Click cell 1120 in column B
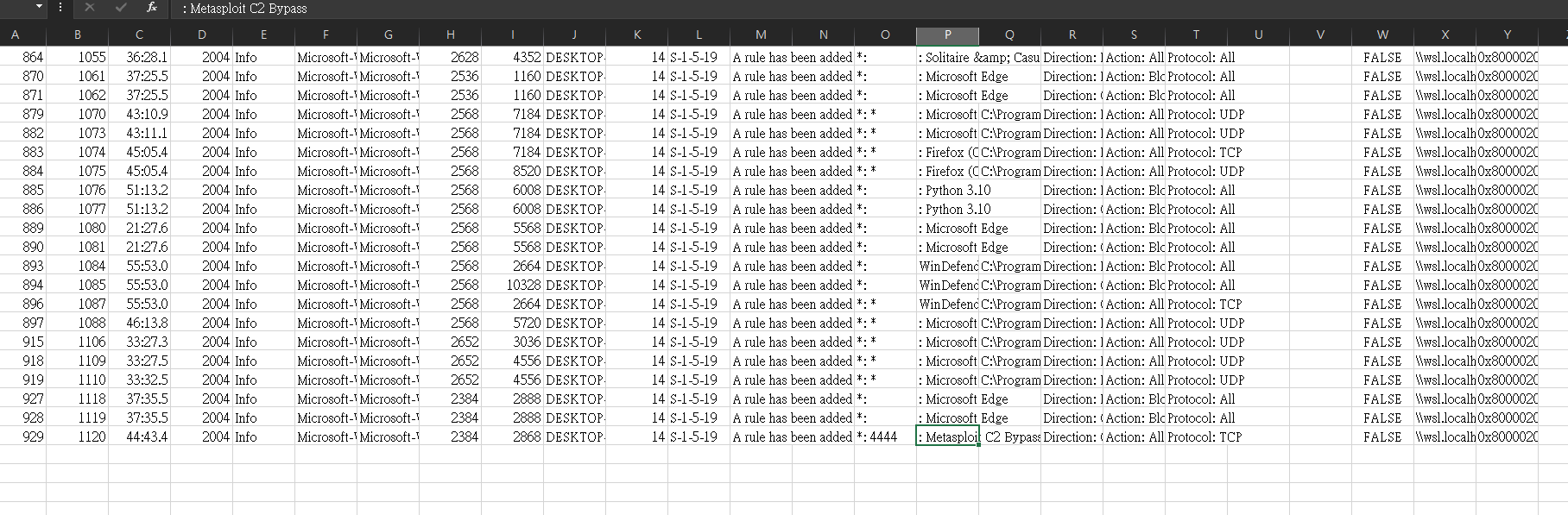The height and width of the screenshot is (515, 1568). (x=78, y=436)
